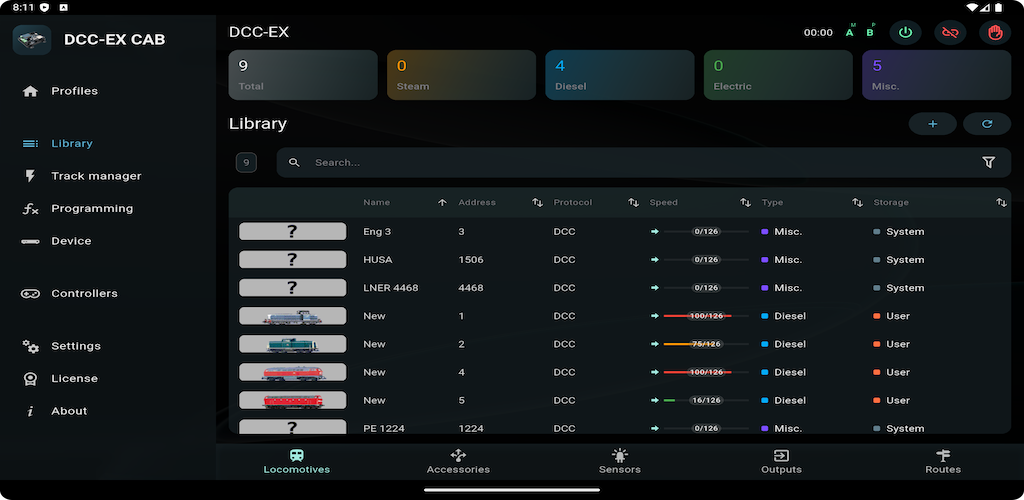Open the filter options funnel
The width and height of the screenshot is (1024, 500).
988,163
